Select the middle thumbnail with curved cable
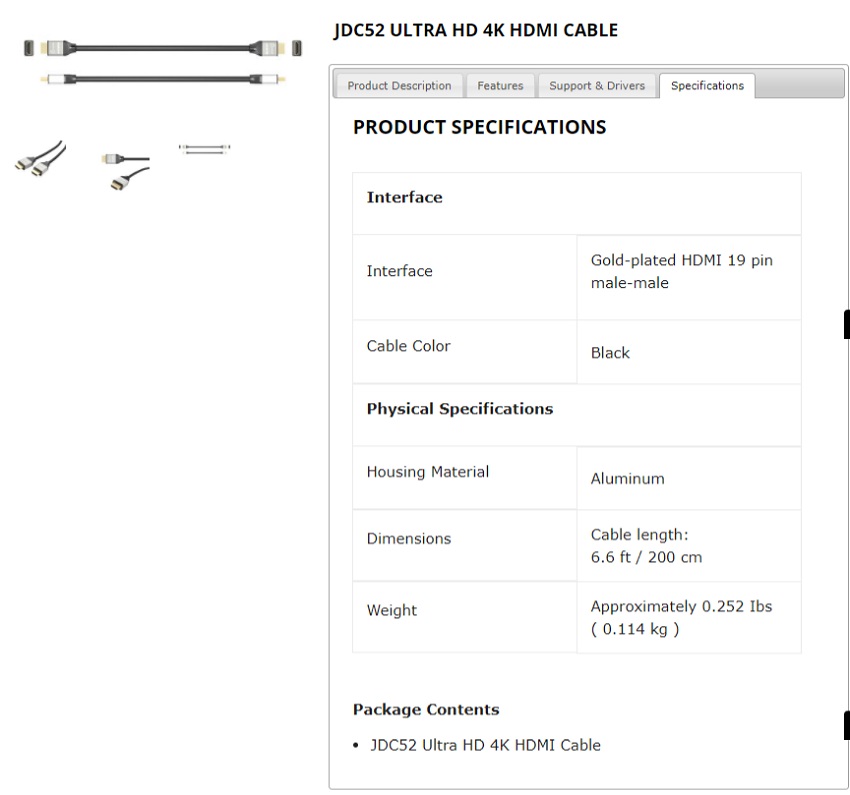850x795 pixels. pos(126,170)
